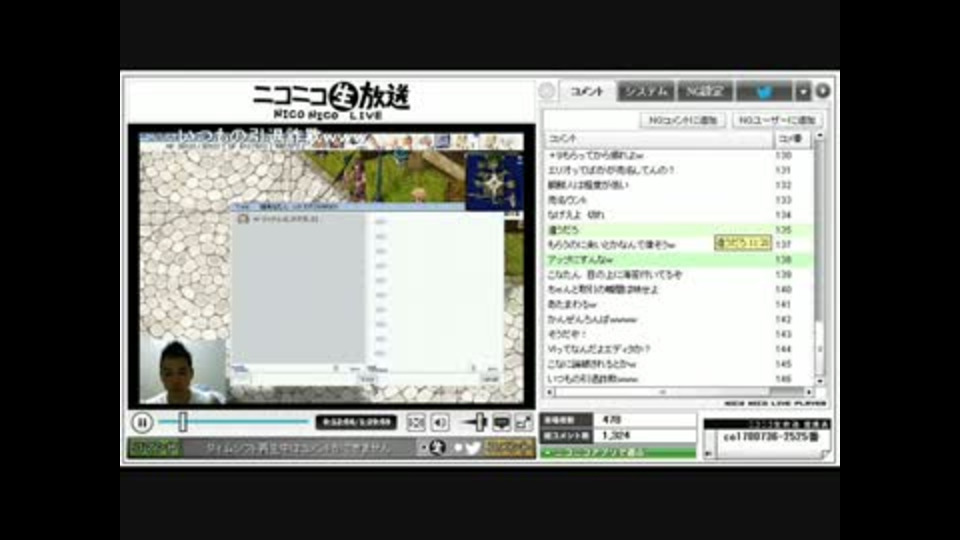Screen dimensions: 960x540
Task: Click the NGユーザーに追加 button
Action: click(x=776, y=120)
